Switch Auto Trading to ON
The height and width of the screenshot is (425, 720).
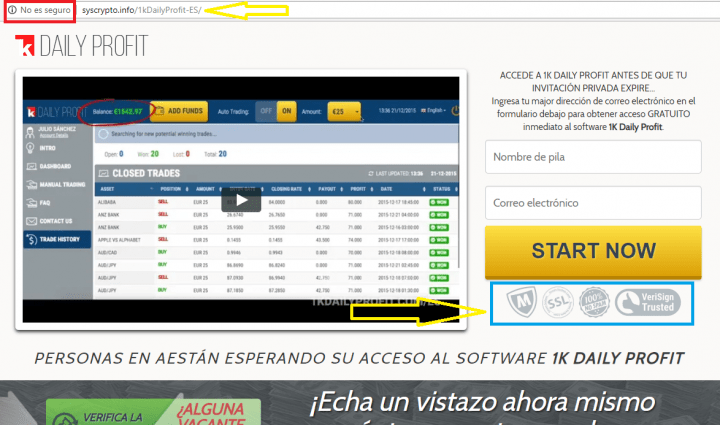[x=286, y=111]
